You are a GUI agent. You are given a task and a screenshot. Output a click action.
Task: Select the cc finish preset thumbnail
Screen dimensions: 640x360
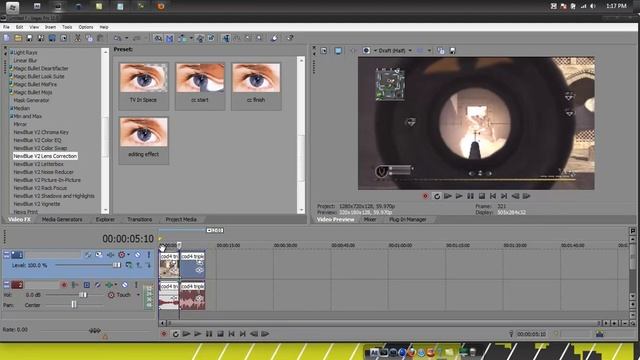coord(256,86)
